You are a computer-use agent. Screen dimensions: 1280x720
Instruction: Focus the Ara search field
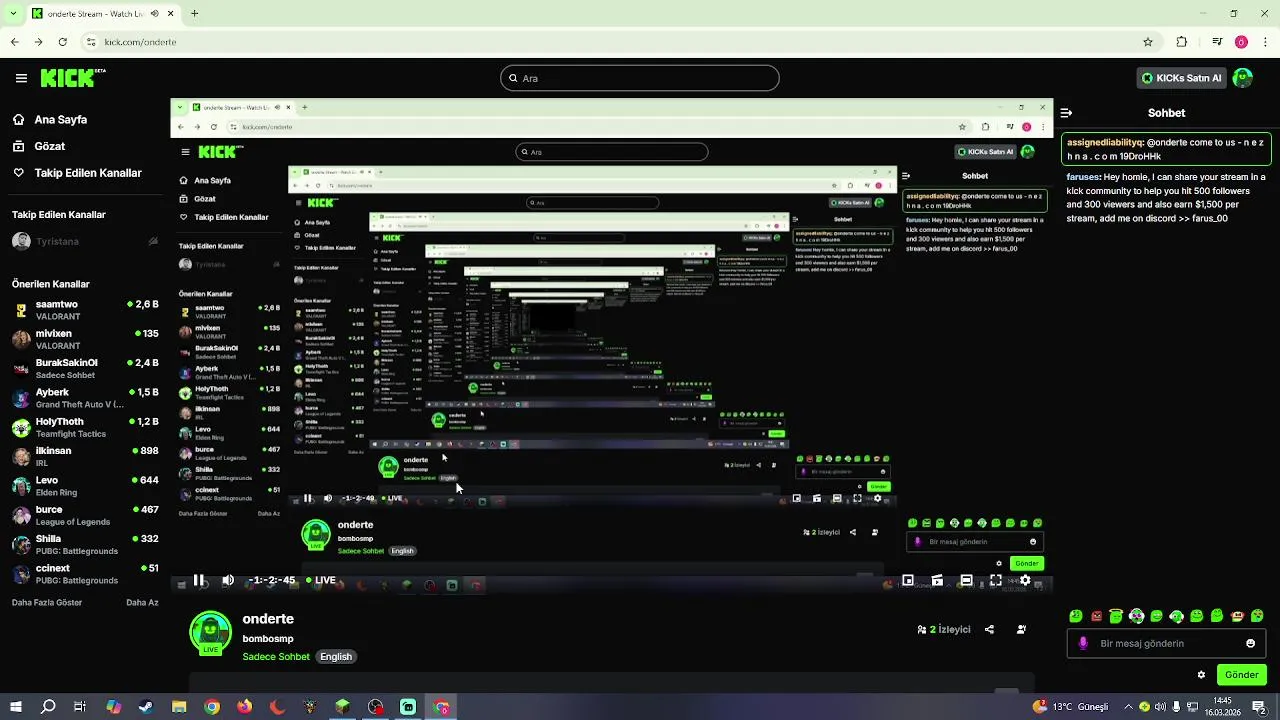tap(640, 78)
